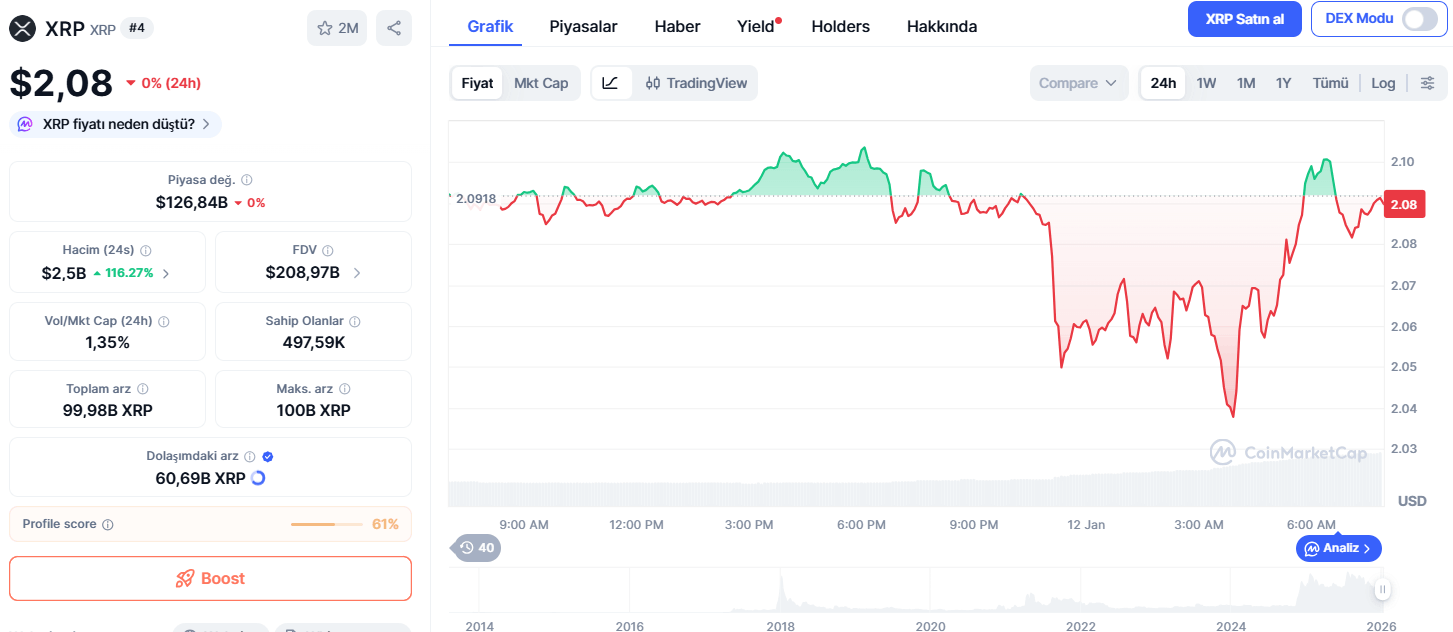The height and width of the screenshot is (632, 1453).
Task: Click the $208,97B FDV value
Action: click(x=303, y=272)
